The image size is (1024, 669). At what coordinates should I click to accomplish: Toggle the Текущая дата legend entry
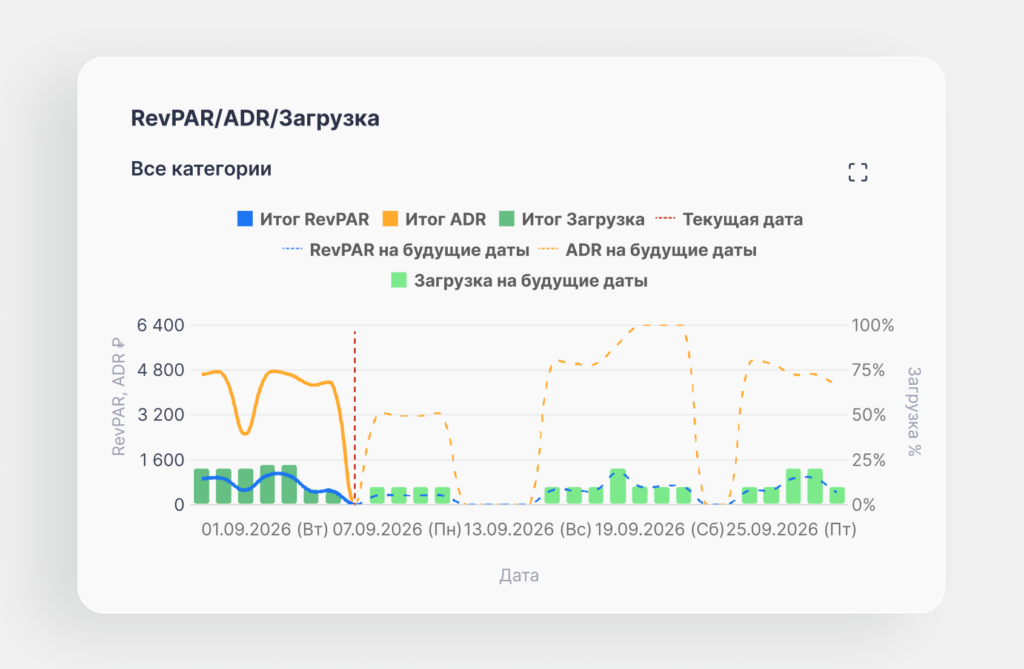tap(729, 219)
